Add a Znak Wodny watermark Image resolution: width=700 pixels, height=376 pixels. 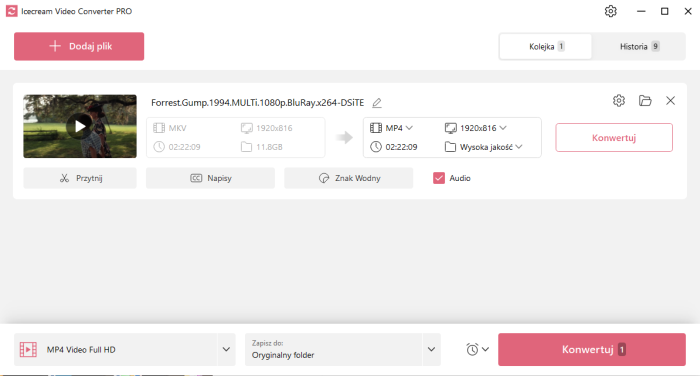(x=349, y=178)
